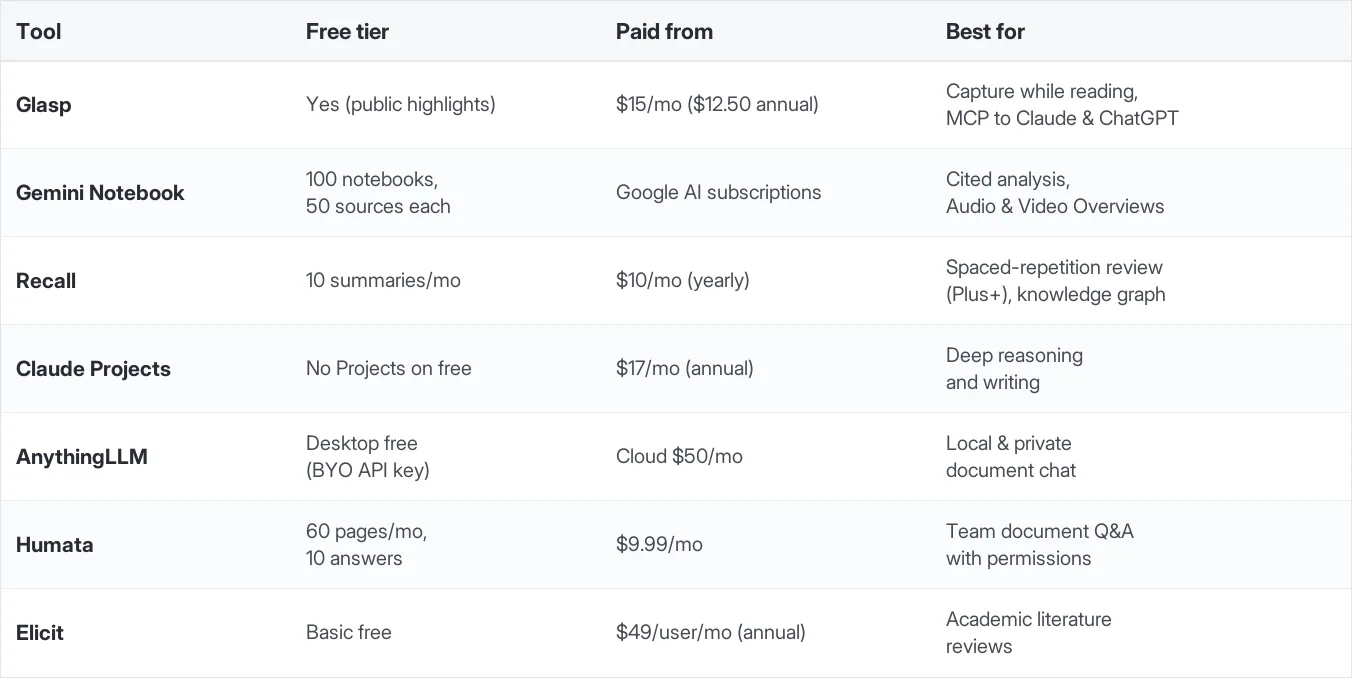Select the Best for column header
1352x678 pixels.
click(985, 31)
